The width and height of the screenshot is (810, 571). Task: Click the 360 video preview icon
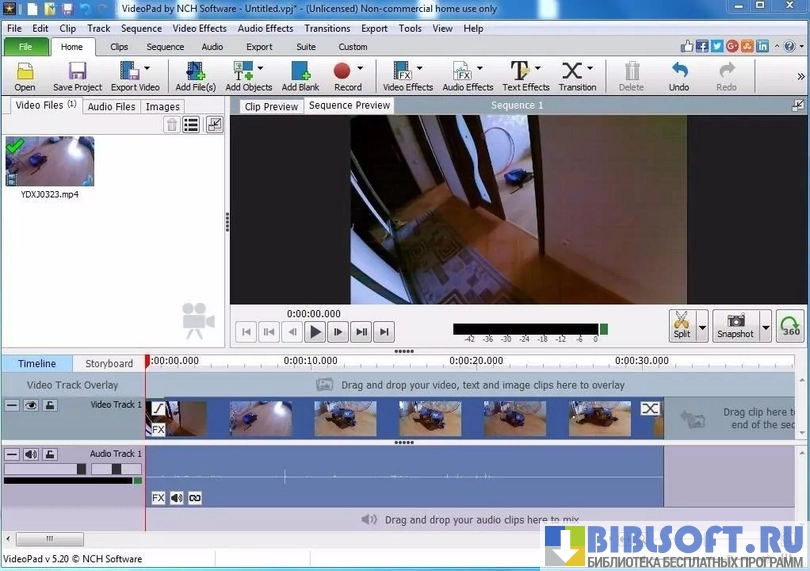point(790,325)
